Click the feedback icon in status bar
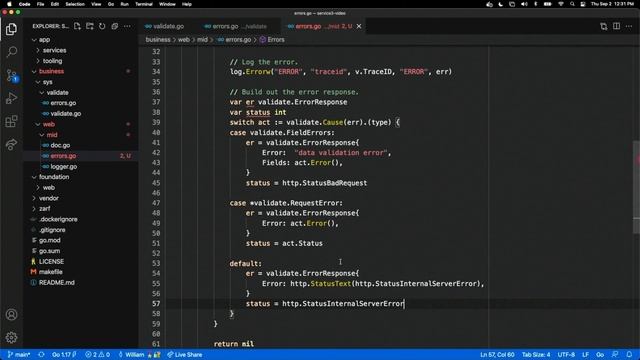The width and height of the screenshot is (640, 360). click(x=615, y=355)
